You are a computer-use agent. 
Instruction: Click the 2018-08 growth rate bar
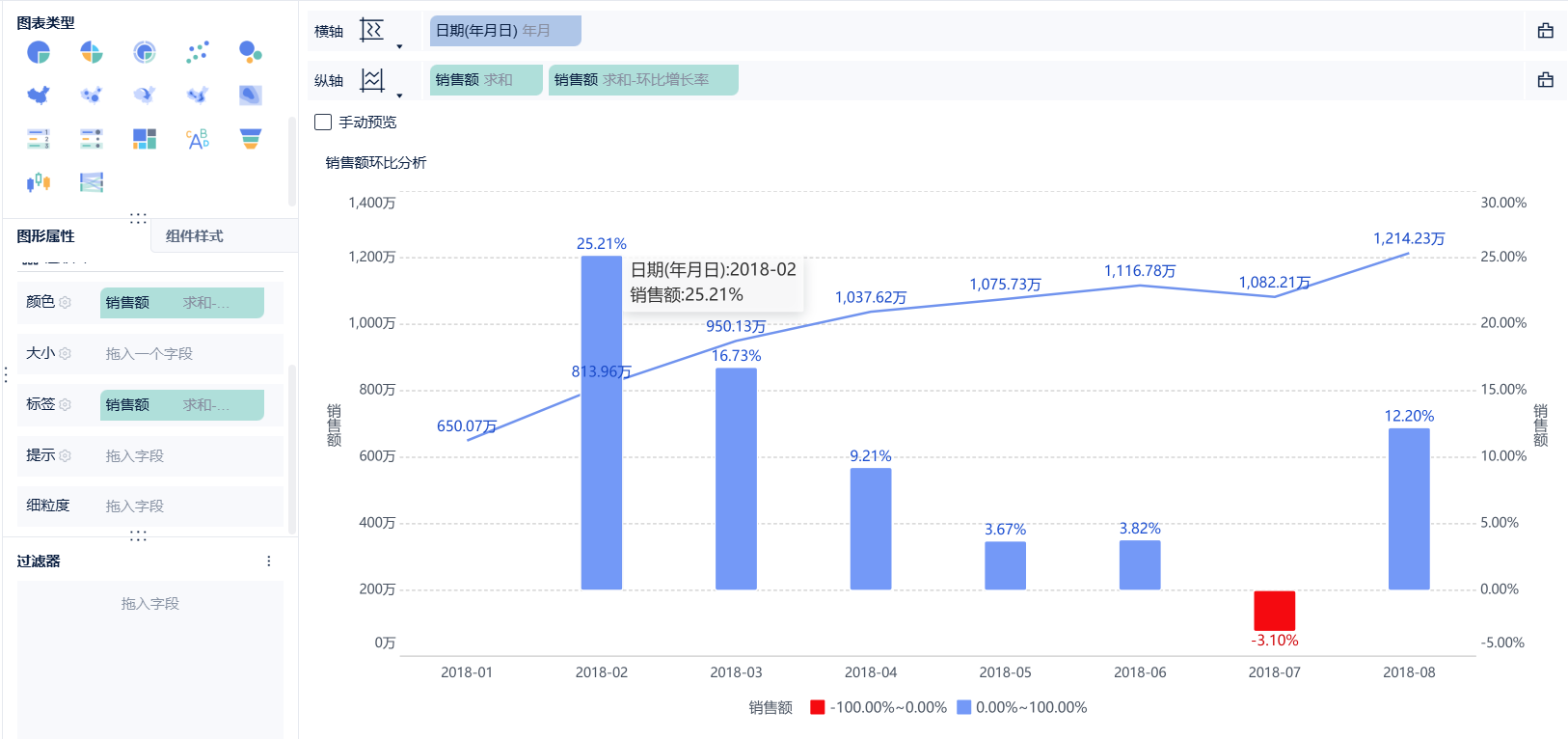[1409, 508]
